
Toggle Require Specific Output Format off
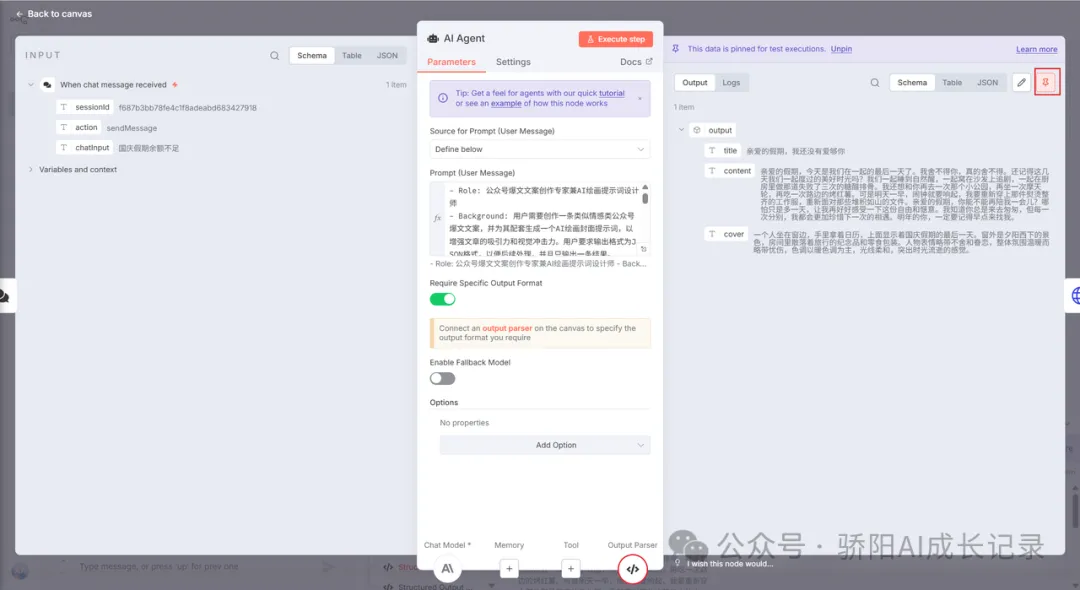click(x=442, y=299)
